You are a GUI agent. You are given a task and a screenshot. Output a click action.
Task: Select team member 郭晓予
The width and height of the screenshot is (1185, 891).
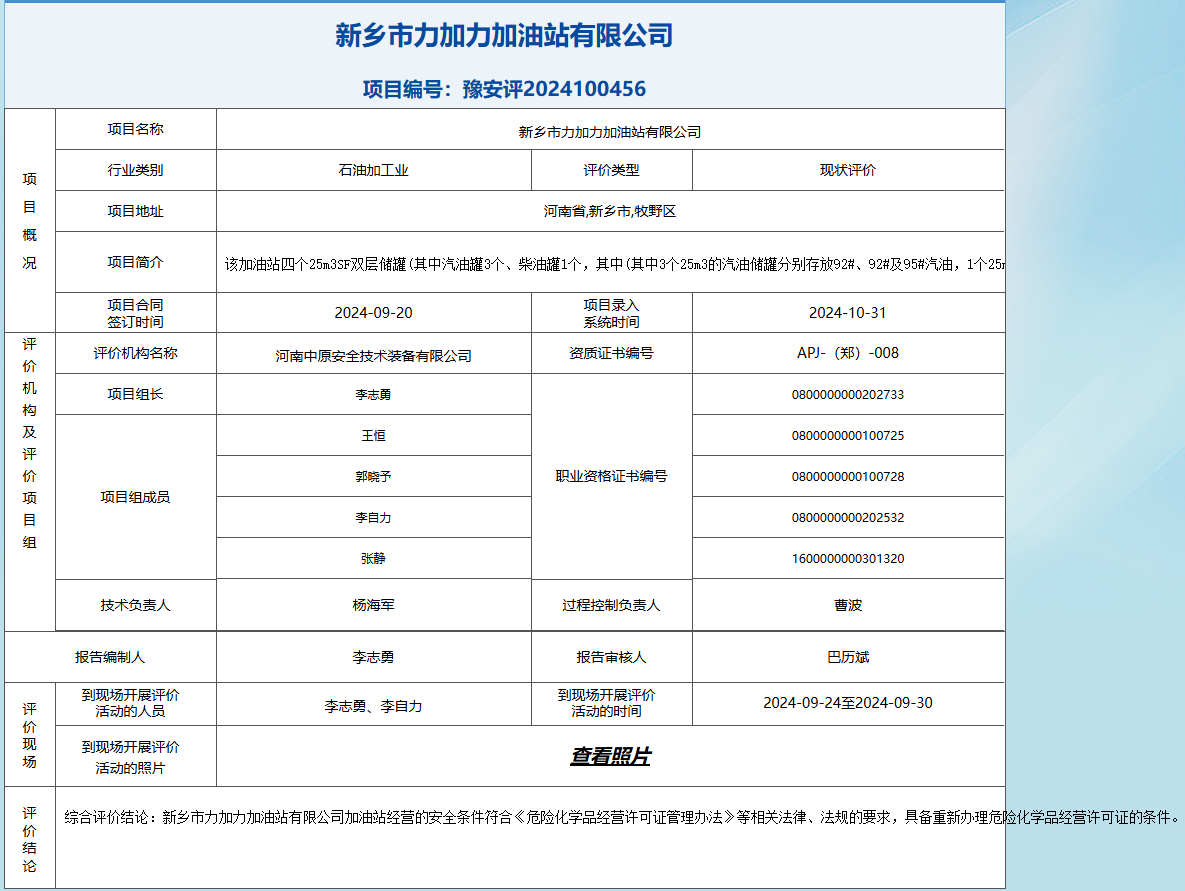373,476
